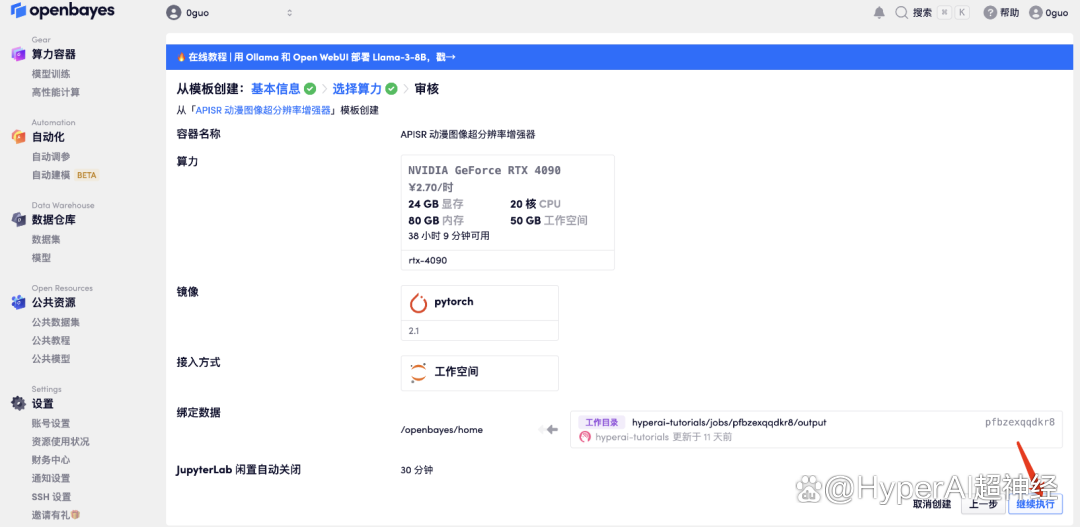Open the 0guo user avatar at top right

click(1035, 12)
